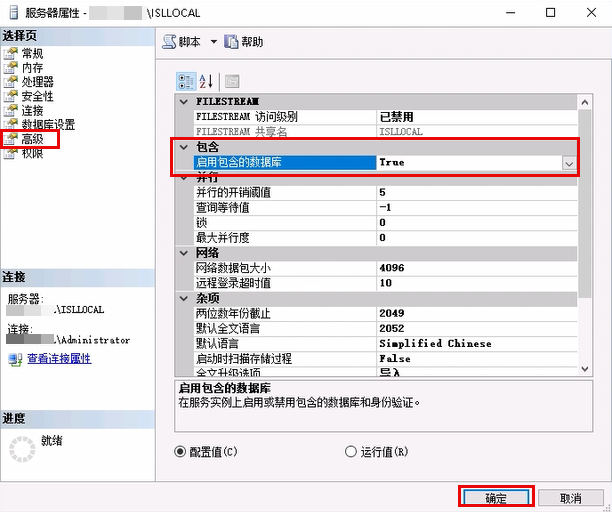Image resolution: width=612 pixels, height=513 pixels.
Task: Collapse the FILESTREAM category
Action: tap(183, 102)
